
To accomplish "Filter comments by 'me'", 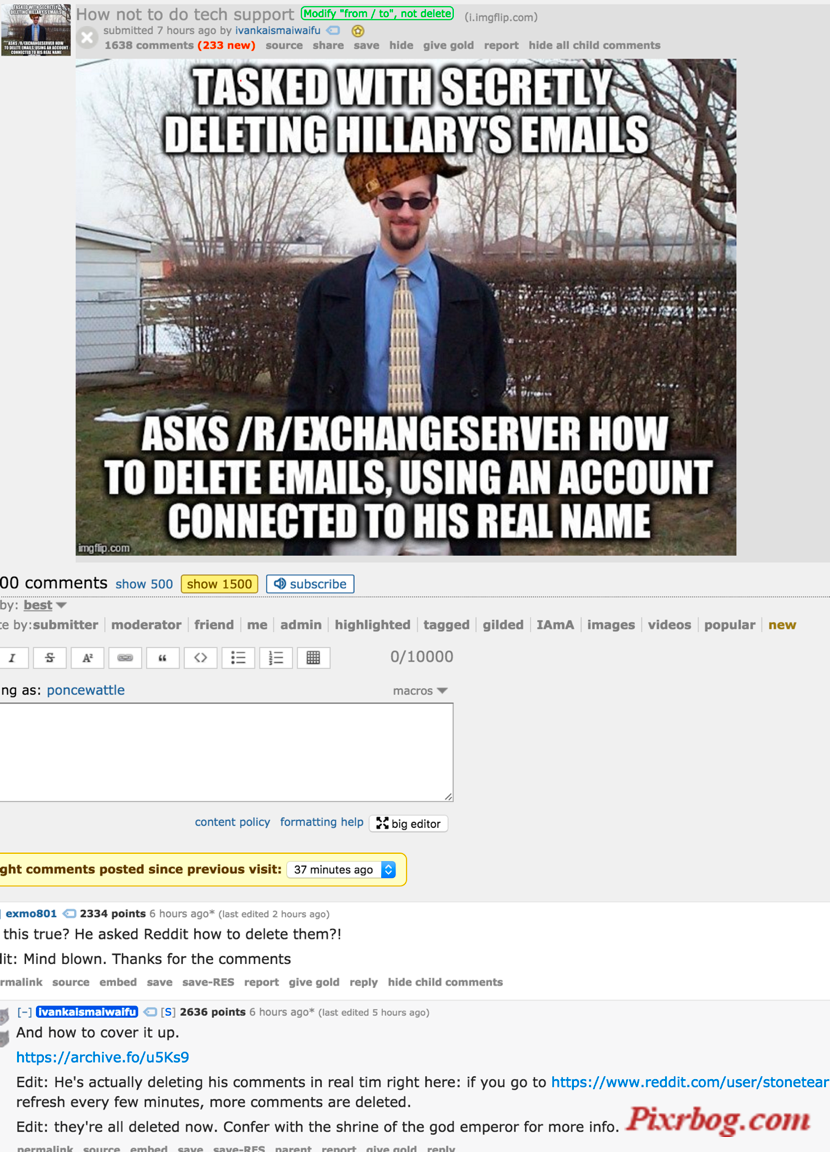I will [257, 625].
